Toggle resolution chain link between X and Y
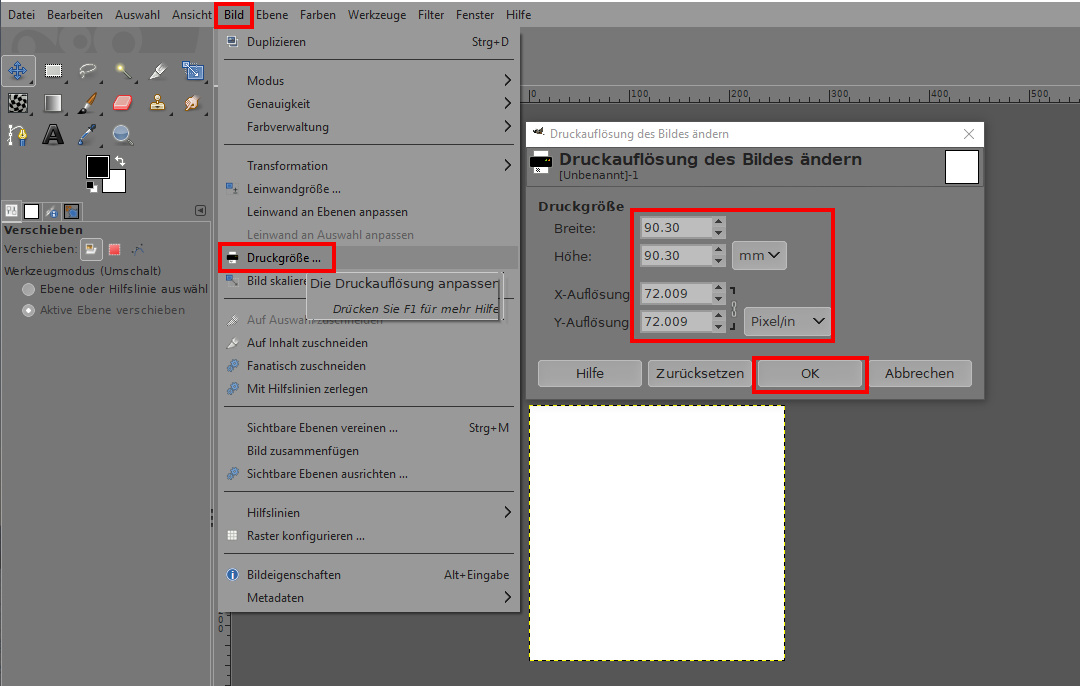This screenshot has height=686, width=1080. click(734, 308)
